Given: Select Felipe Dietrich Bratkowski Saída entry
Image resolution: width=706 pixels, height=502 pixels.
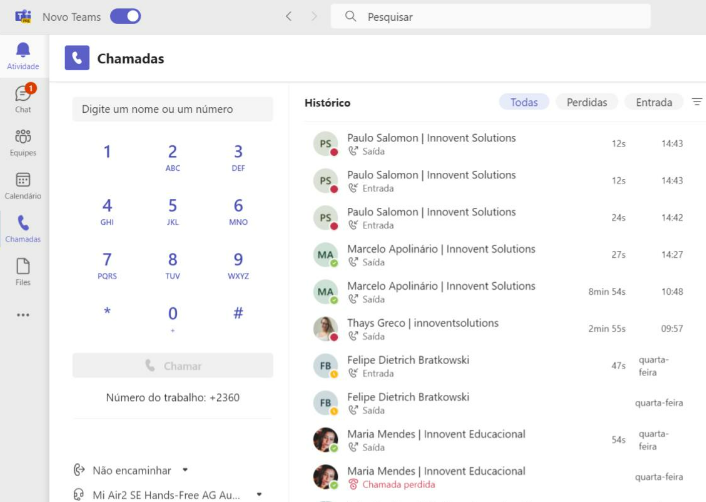Looking at the screenshot, I should click(500, 403).
